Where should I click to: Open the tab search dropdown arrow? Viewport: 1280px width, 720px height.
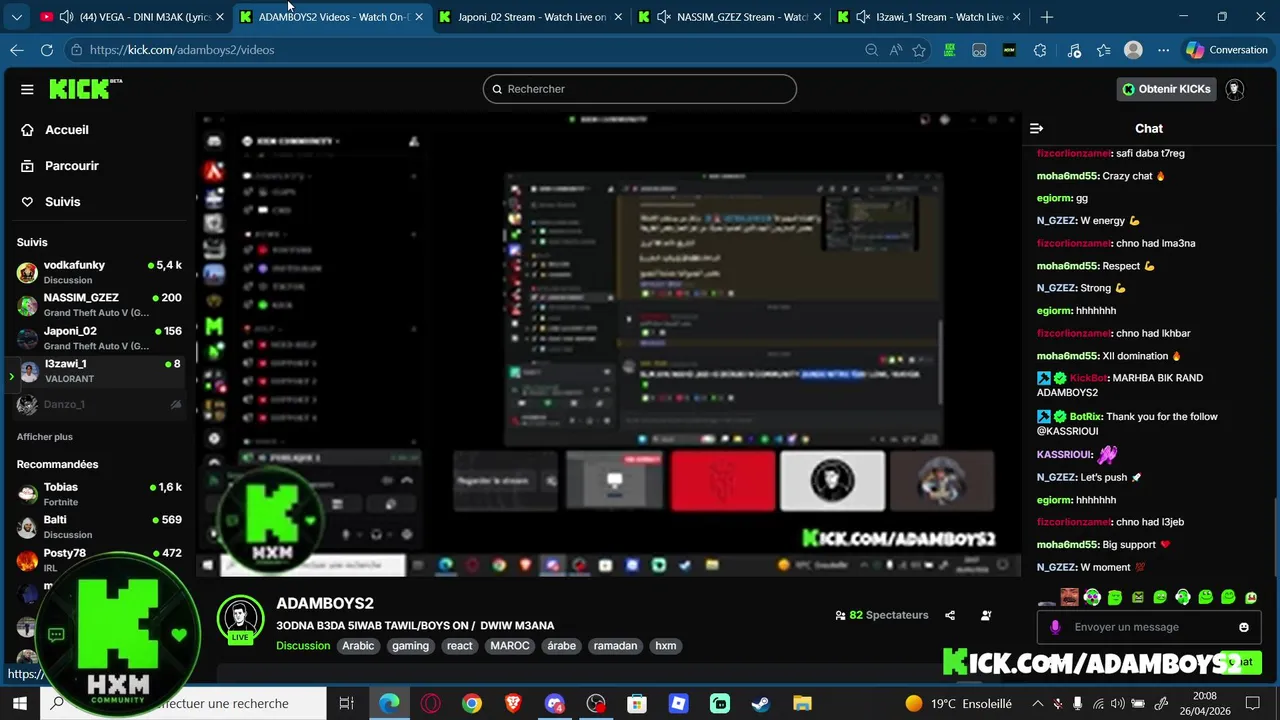(x=16, y=17)
